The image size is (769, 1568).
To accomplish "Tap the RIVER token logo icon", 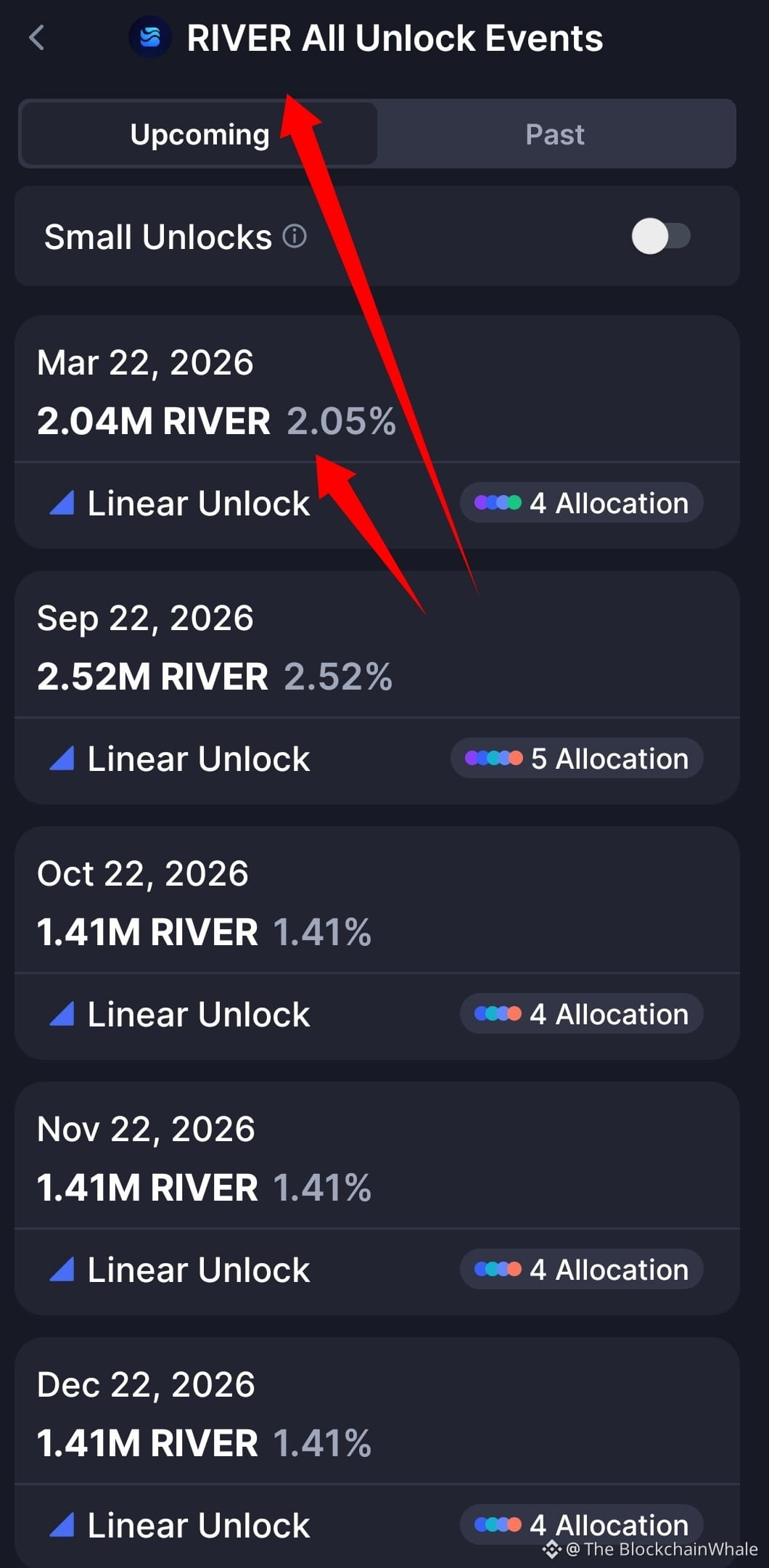I will 150,37.
